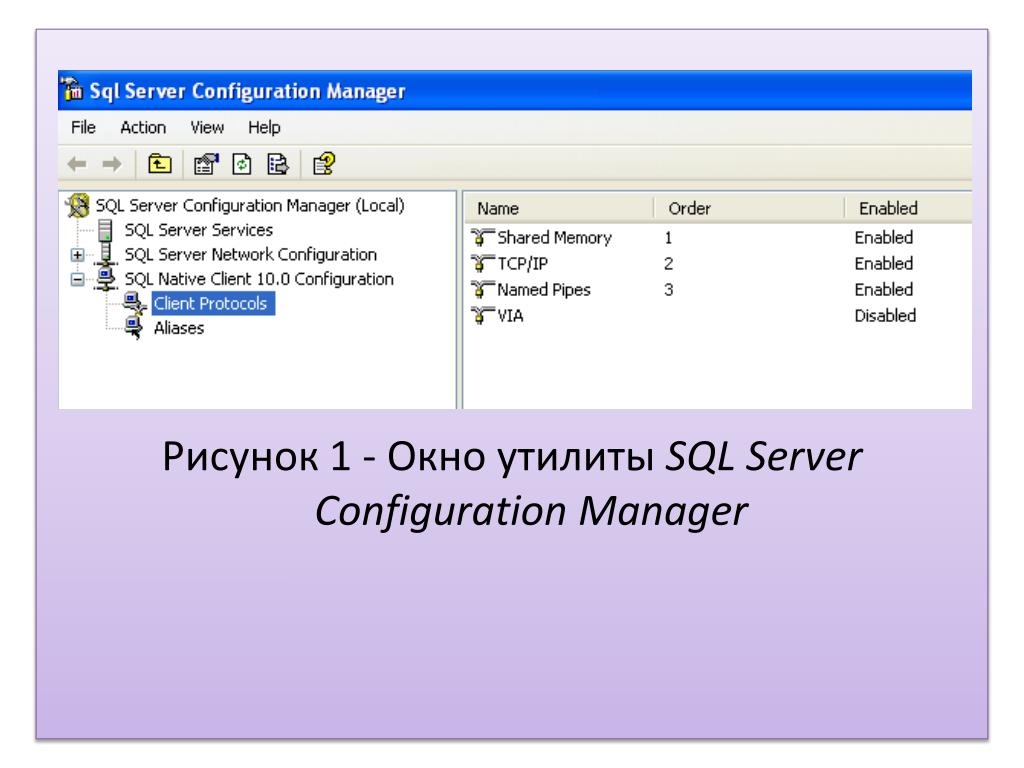Image resolution: width=1024 pixels, height=768 pixels.
Task: Click Disabled status of VIA
Action: point(885,315)
